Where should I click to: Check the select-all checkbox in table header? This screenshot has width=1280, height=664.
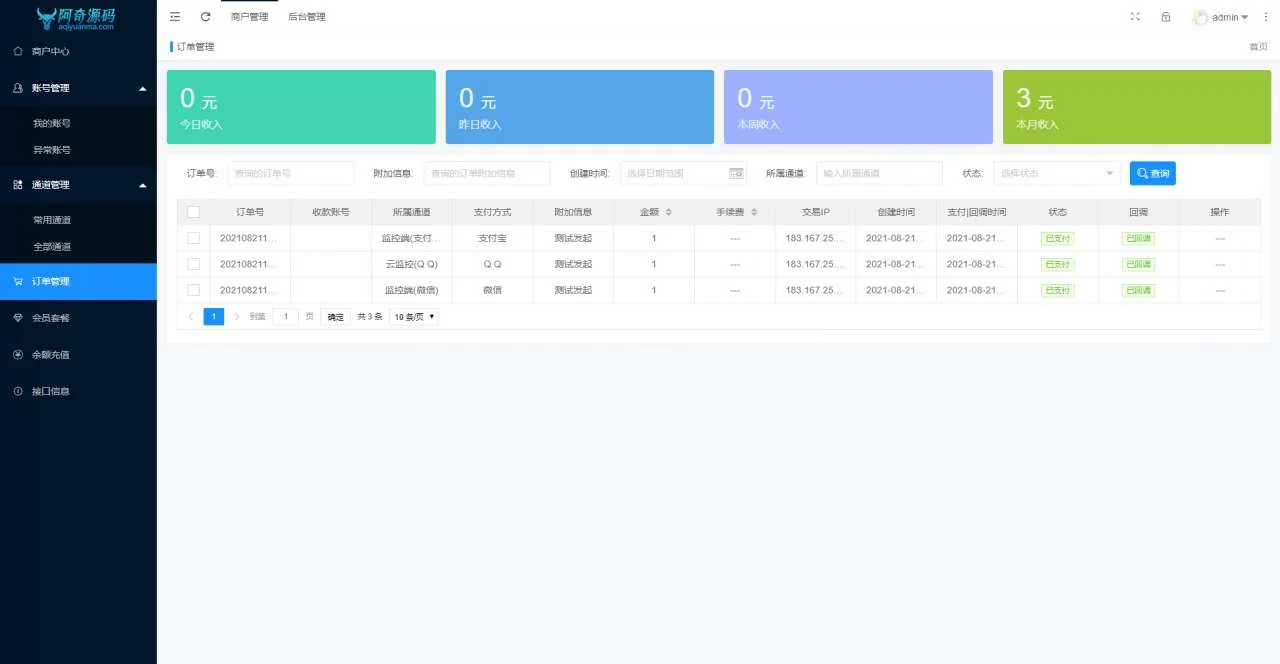(193, 211)
